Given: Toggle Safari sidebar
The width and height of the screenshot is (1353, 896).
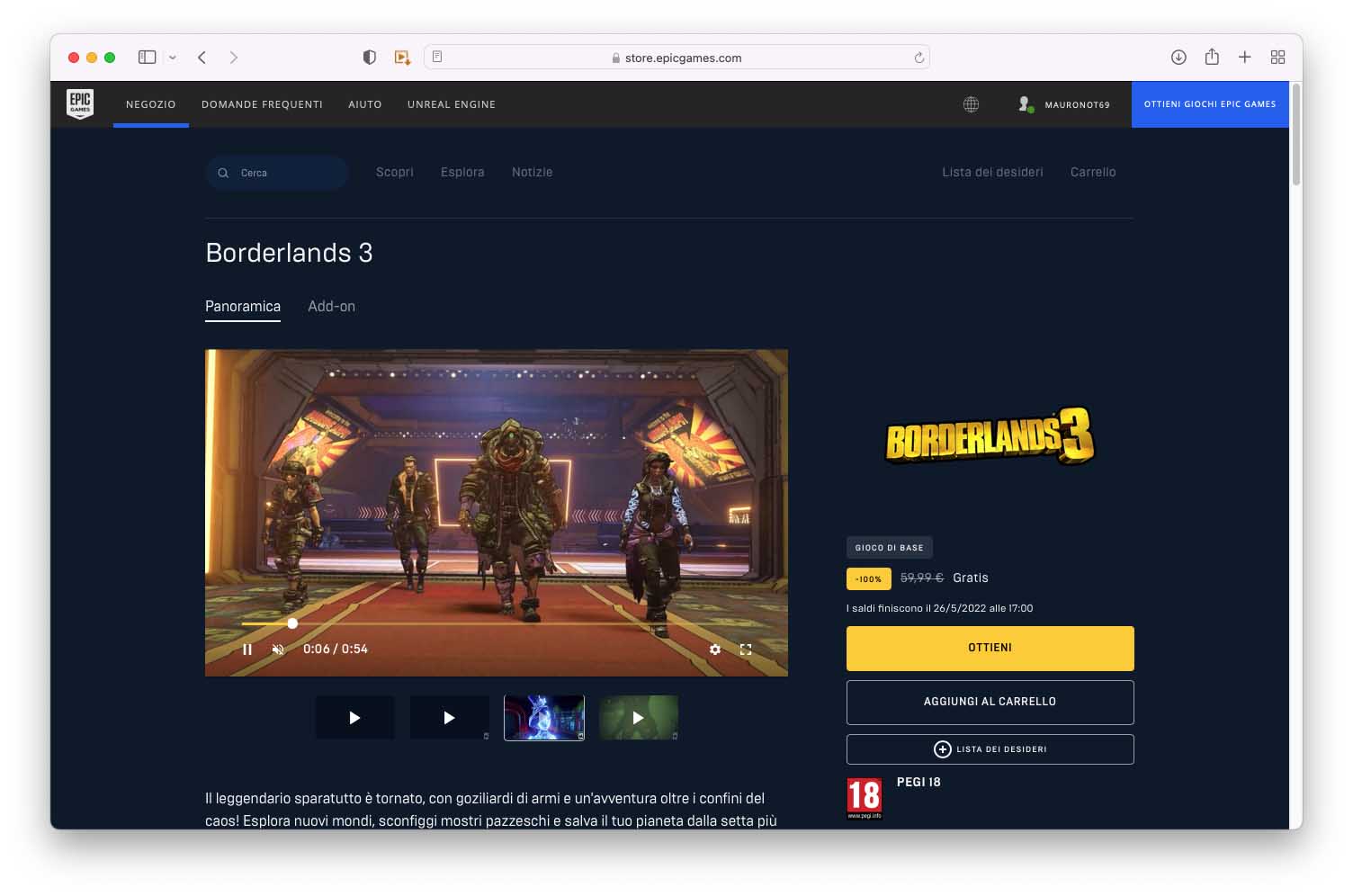Looking at the screenshot, I should point(148,58).
